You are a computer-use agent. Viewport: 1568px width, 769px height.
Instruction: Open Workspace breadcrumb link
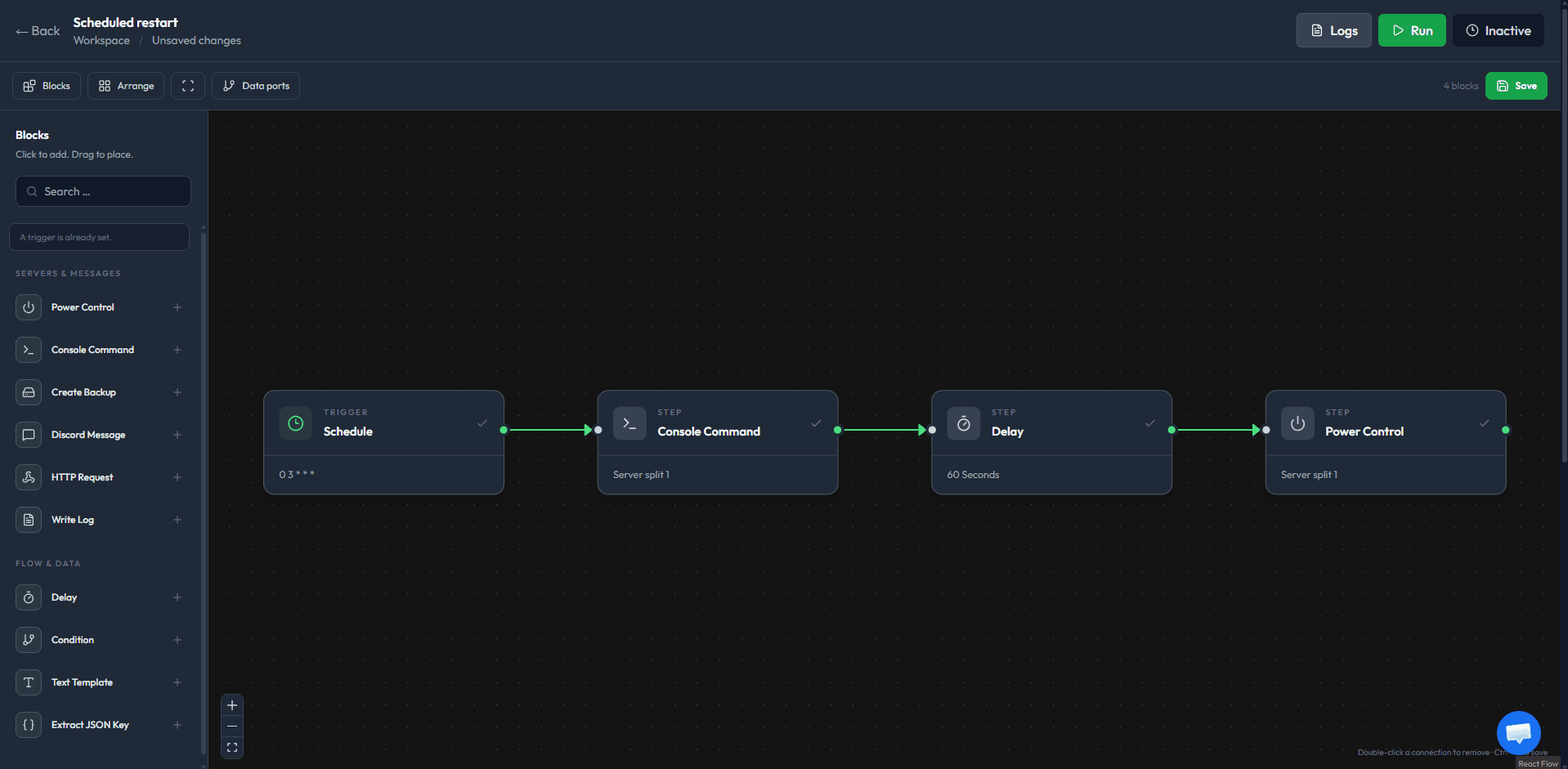tap(101, 41)
